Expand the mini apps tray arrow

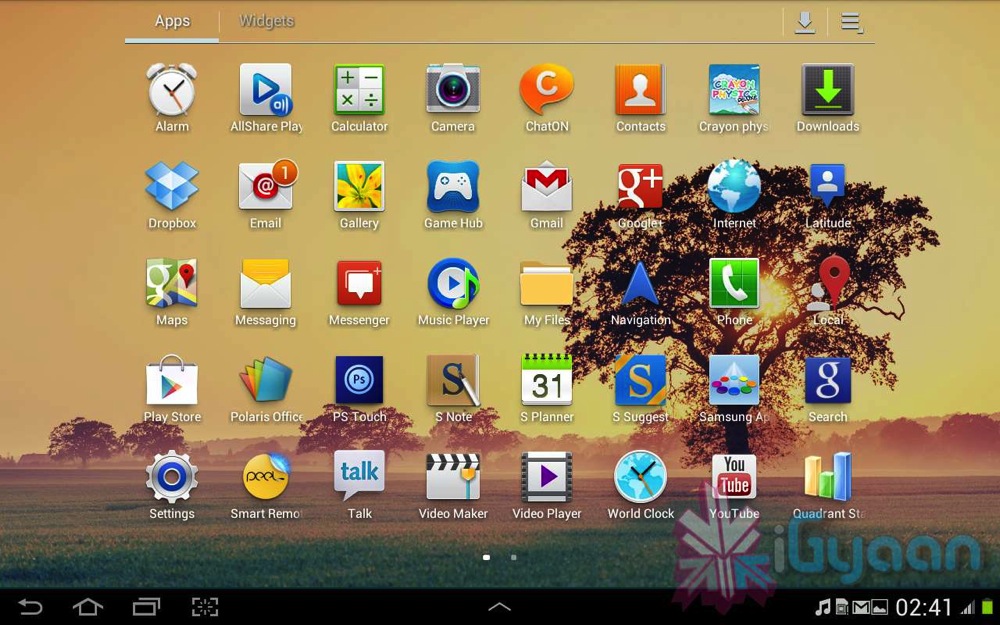point(499,606)
